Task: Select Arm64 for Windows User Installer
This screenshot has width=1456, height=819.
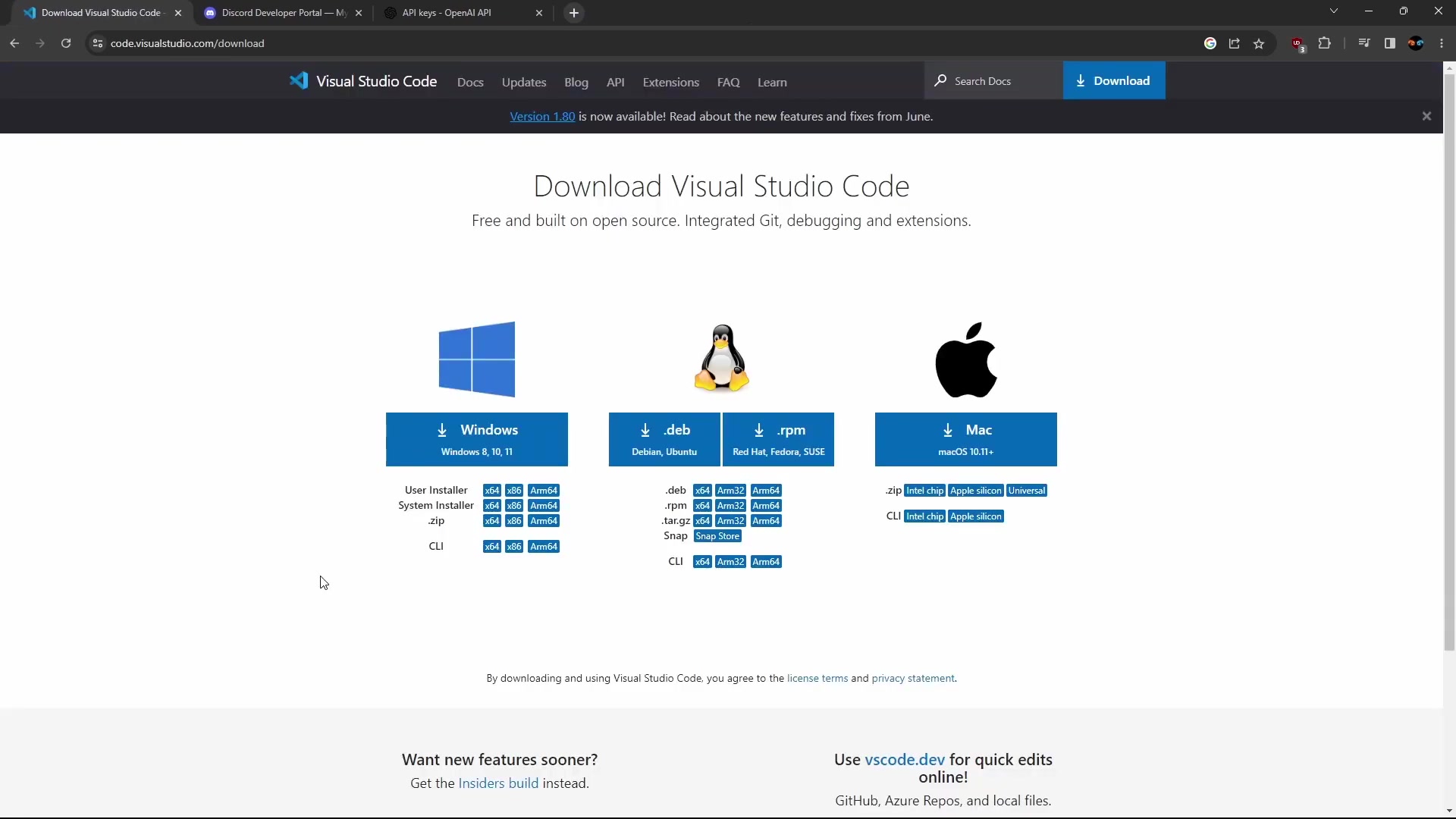Action: click(544, 491)
